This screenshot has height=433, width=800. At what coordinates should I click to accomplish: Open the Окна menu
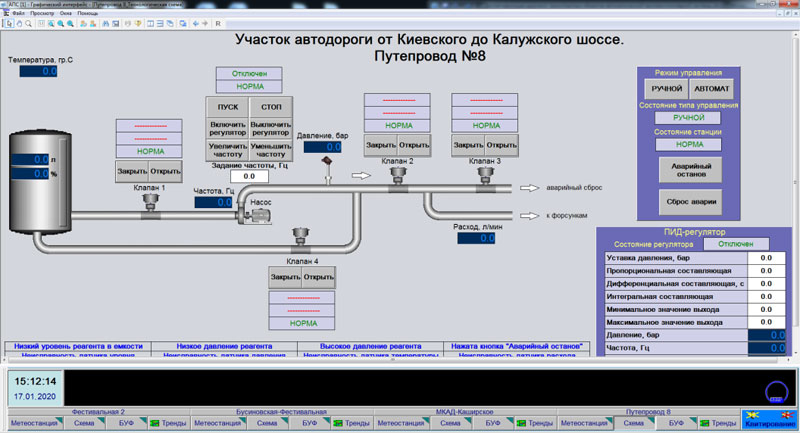tap(66, 13)
